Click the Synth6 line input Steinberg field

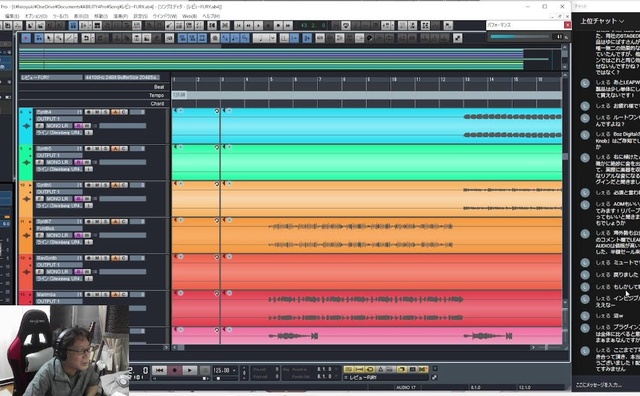tap(59, 206)
